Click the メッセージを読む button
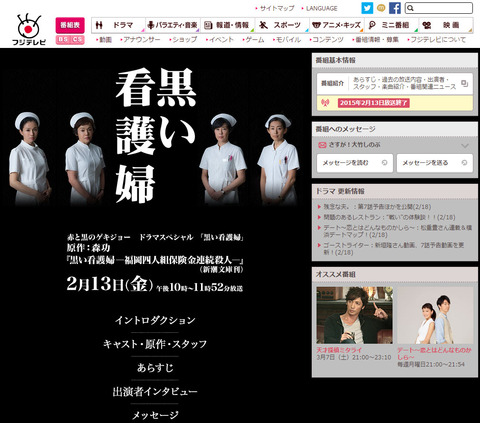Image resolution: width=480 pixels, height=423 pixels. 355,163
